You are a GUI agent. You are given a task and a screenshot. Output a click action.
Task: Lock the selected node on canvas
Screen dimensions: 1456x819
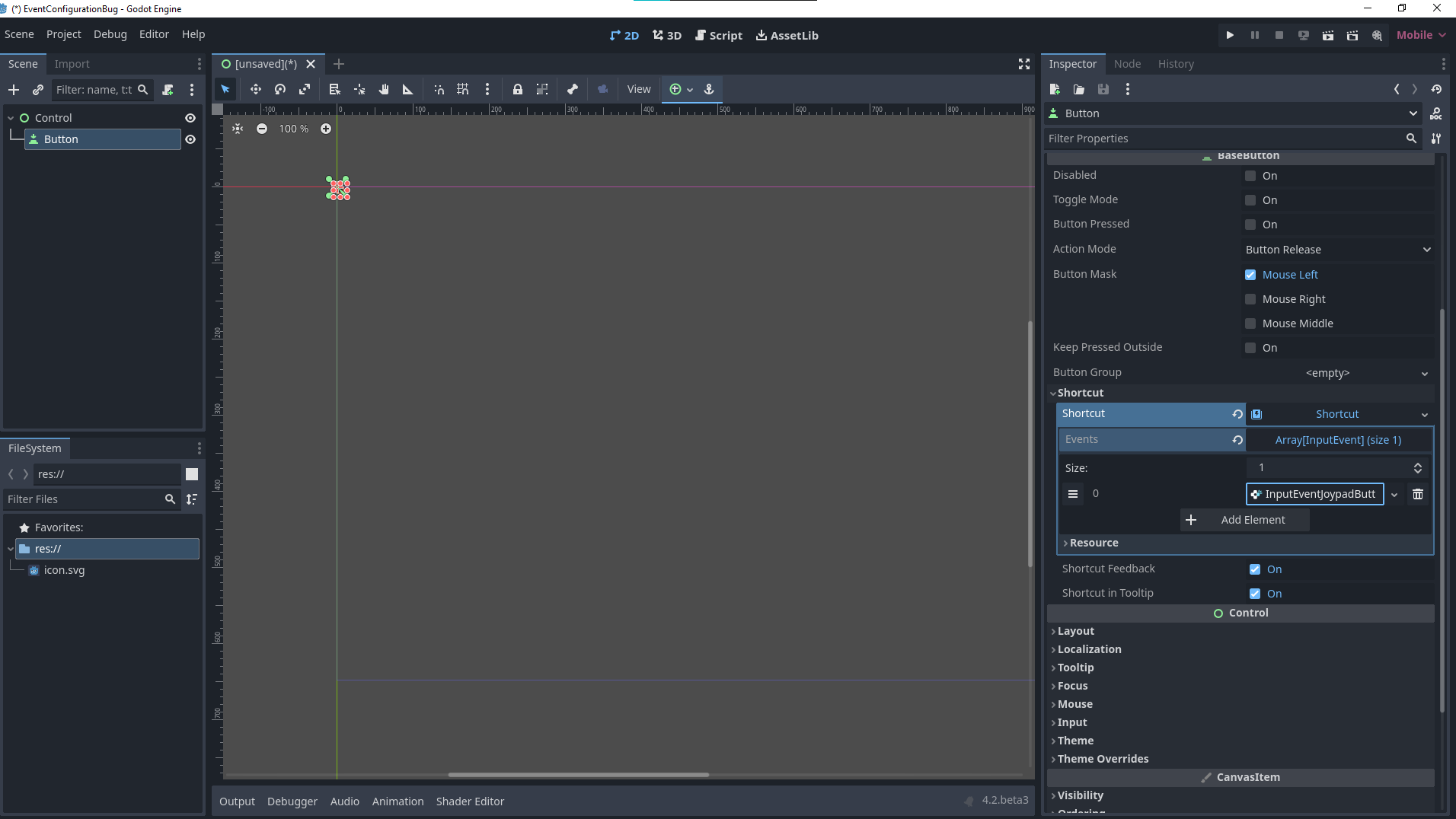click(x=519, y=89)
